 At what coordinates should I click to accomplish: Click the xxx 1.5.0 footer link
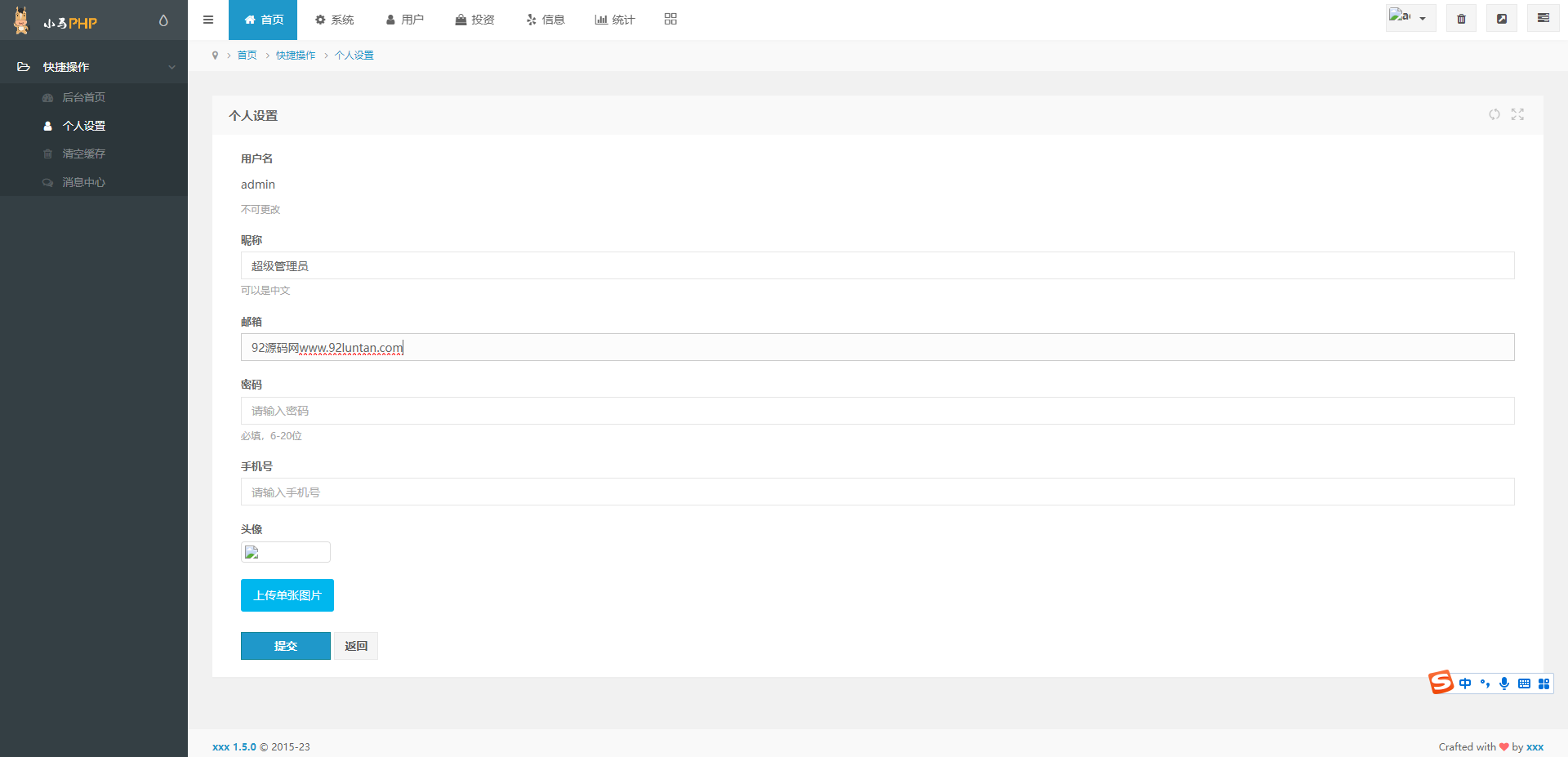[234, 747]
